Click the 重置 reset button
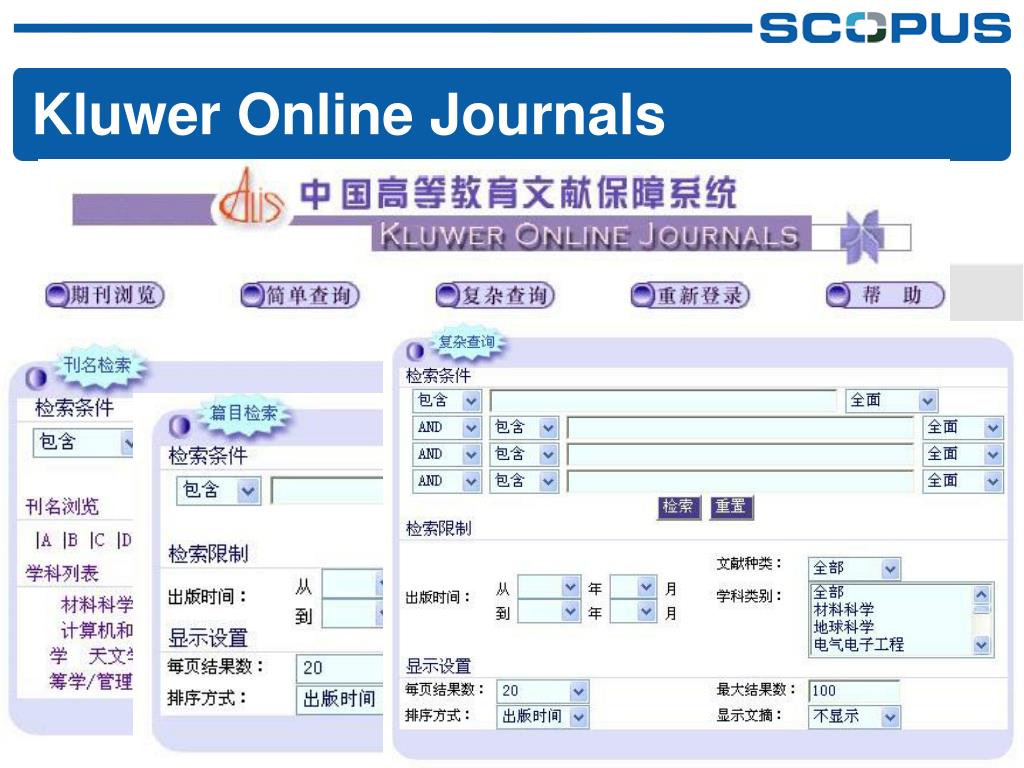1024x768 pixels. 731,507
